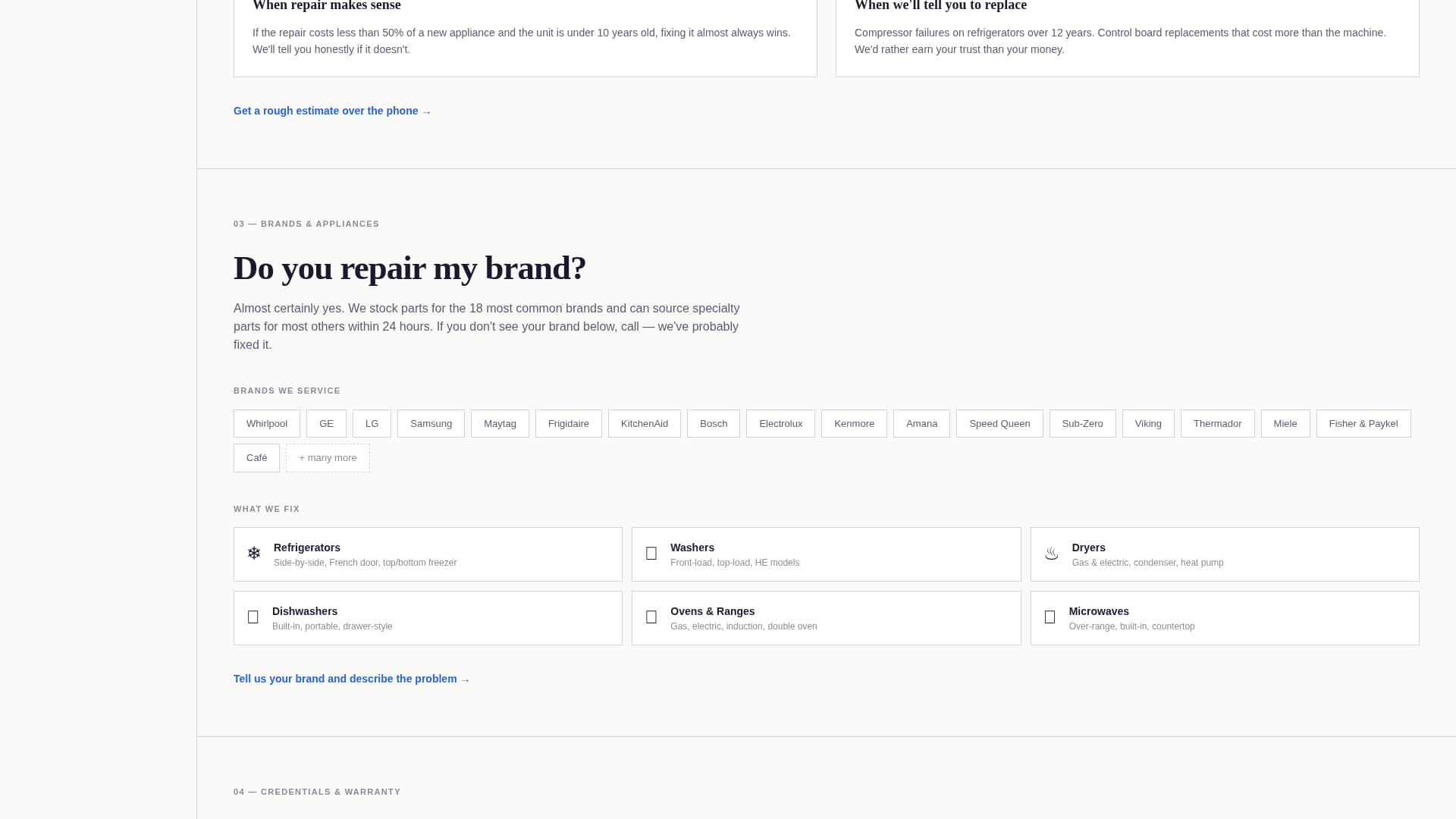Click the 'When we'll tell you to replace' title
The height and width of the screenshot is (819, 1456).
[x=940, y=5]
